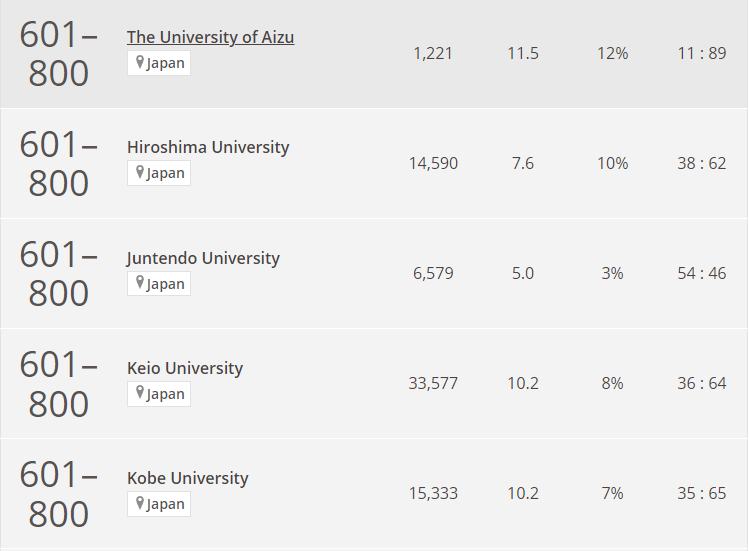749x551 pixels.
Task: Open Hiroshima University page
Action: tap(207, 147)
